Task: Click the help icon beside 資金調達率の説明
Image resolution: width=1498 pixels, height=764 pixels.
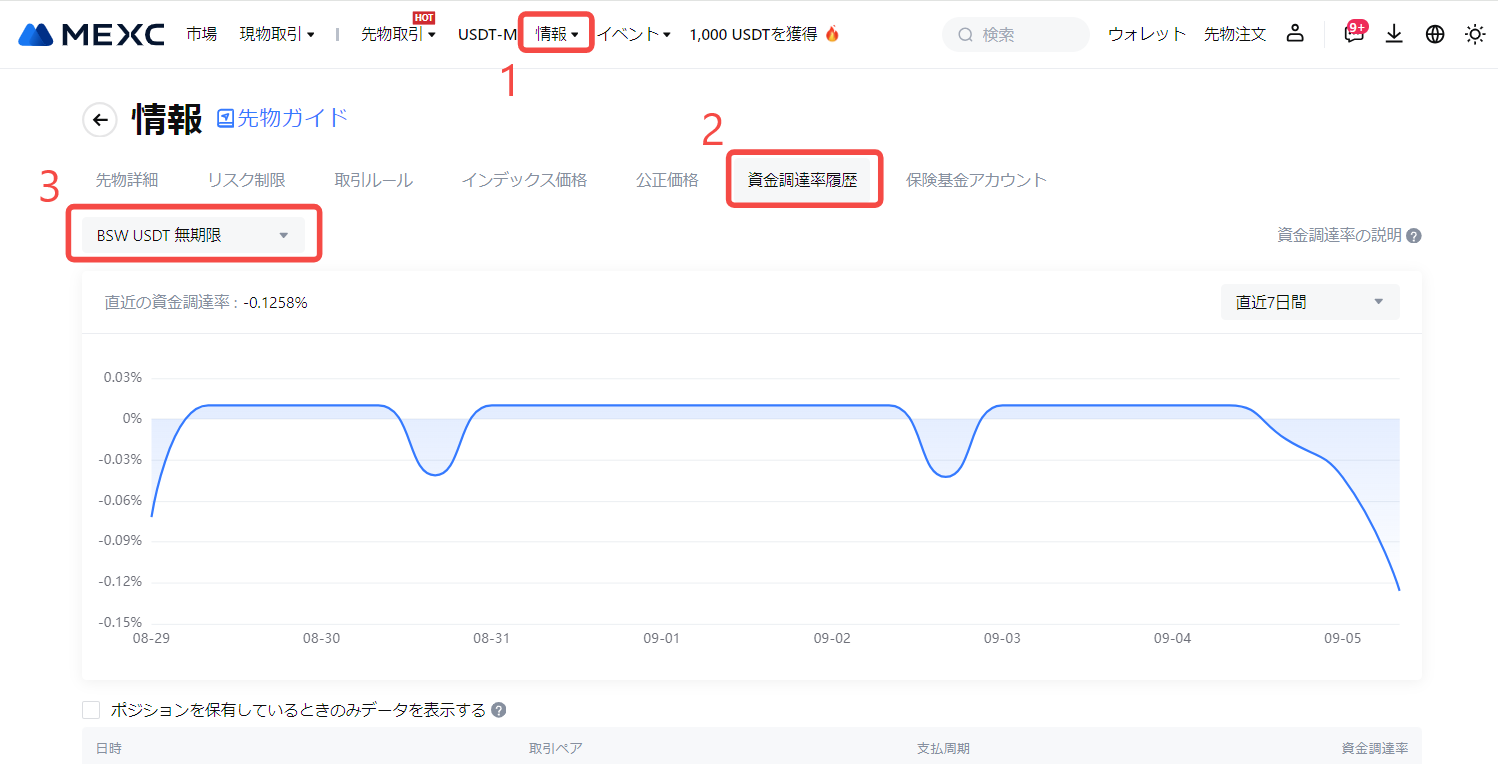Action: point(1413,236)
